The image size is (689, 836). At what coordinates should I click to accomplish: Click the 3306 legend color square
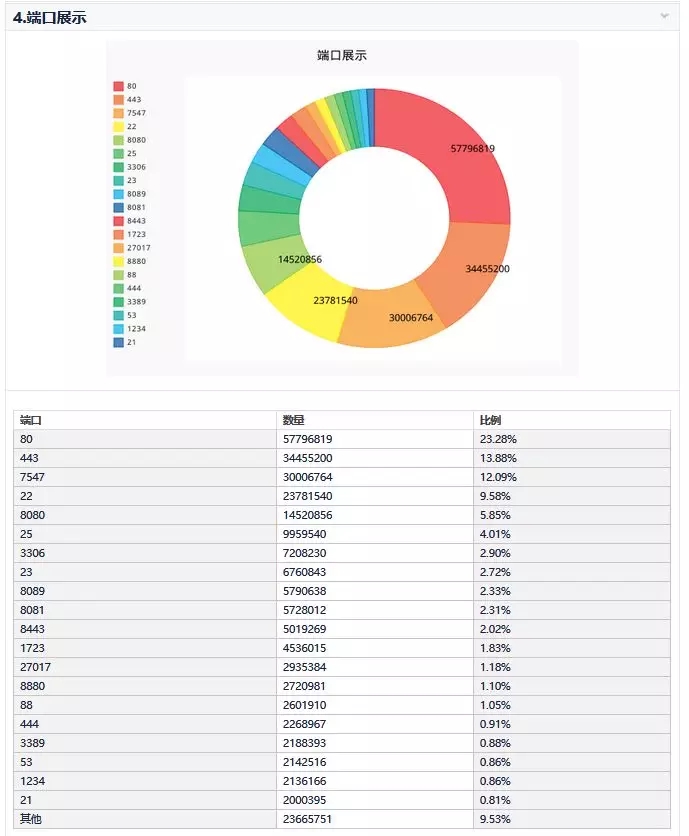(118, 167)
